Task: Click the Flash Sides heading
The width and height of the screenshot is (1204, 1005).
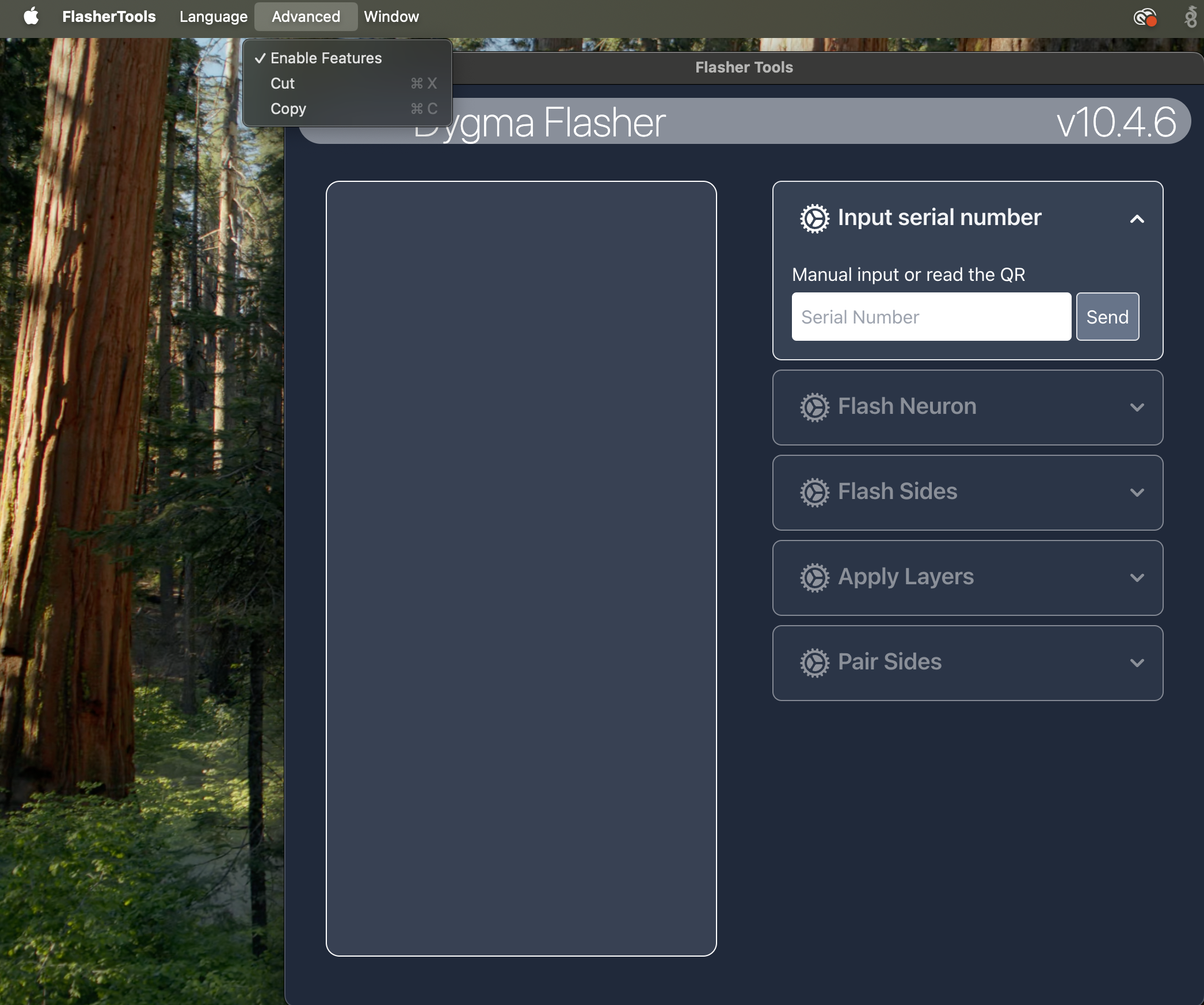Action: 897,492
